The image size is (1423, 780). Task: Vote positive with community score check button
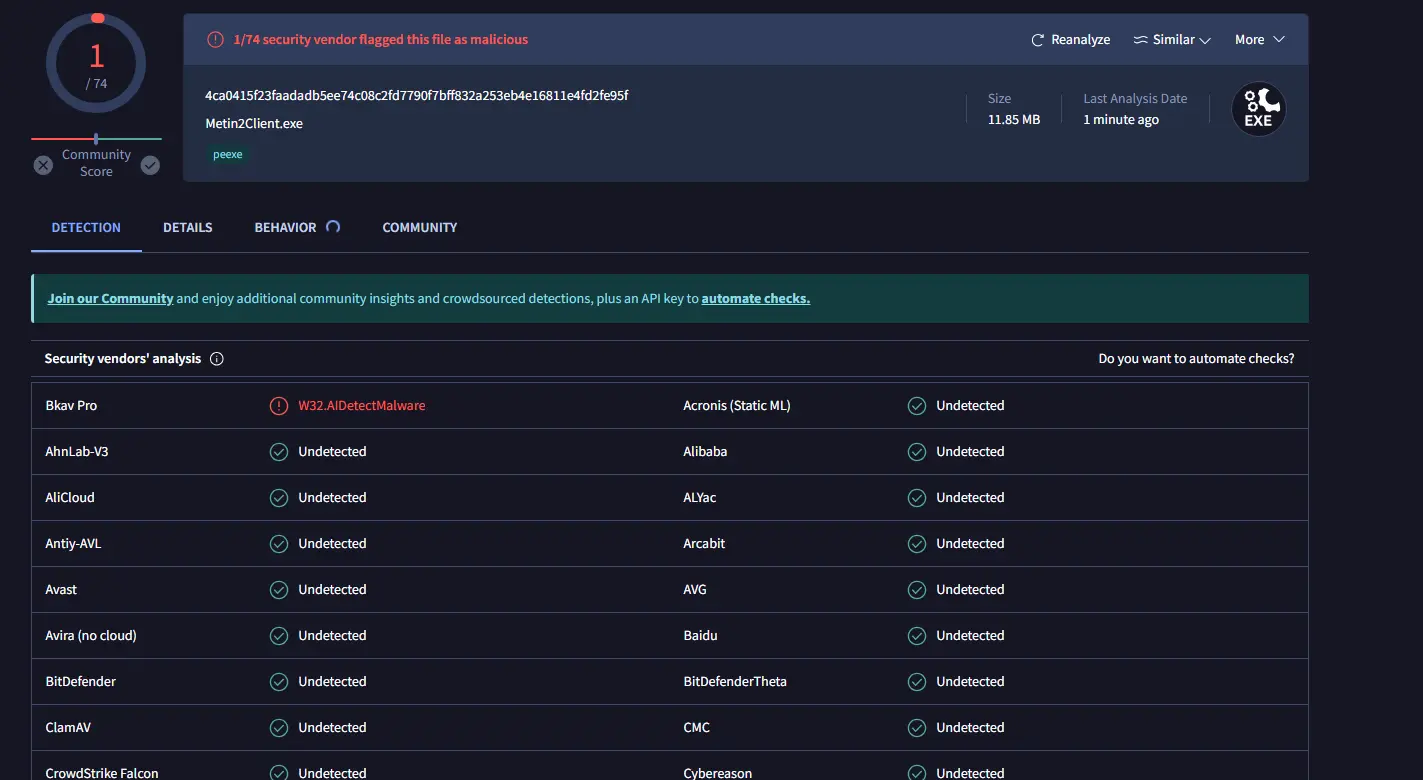(150, 165)
